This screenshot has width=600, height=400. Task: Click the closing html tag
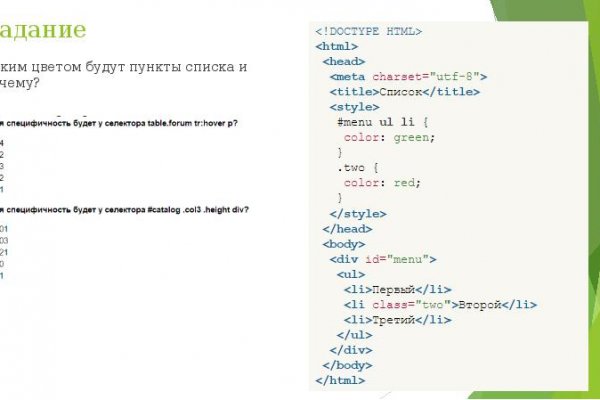(x=340, y=380)
